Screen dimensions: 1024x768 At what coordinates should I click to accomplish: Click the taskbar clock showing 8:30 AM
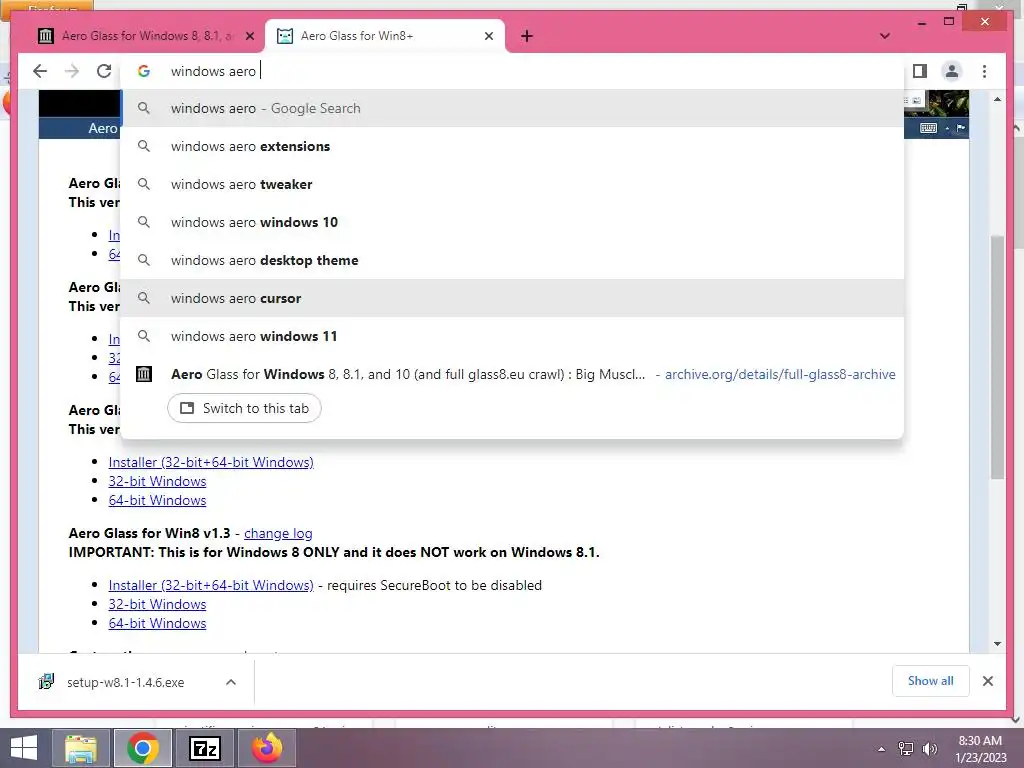(980, 749)
